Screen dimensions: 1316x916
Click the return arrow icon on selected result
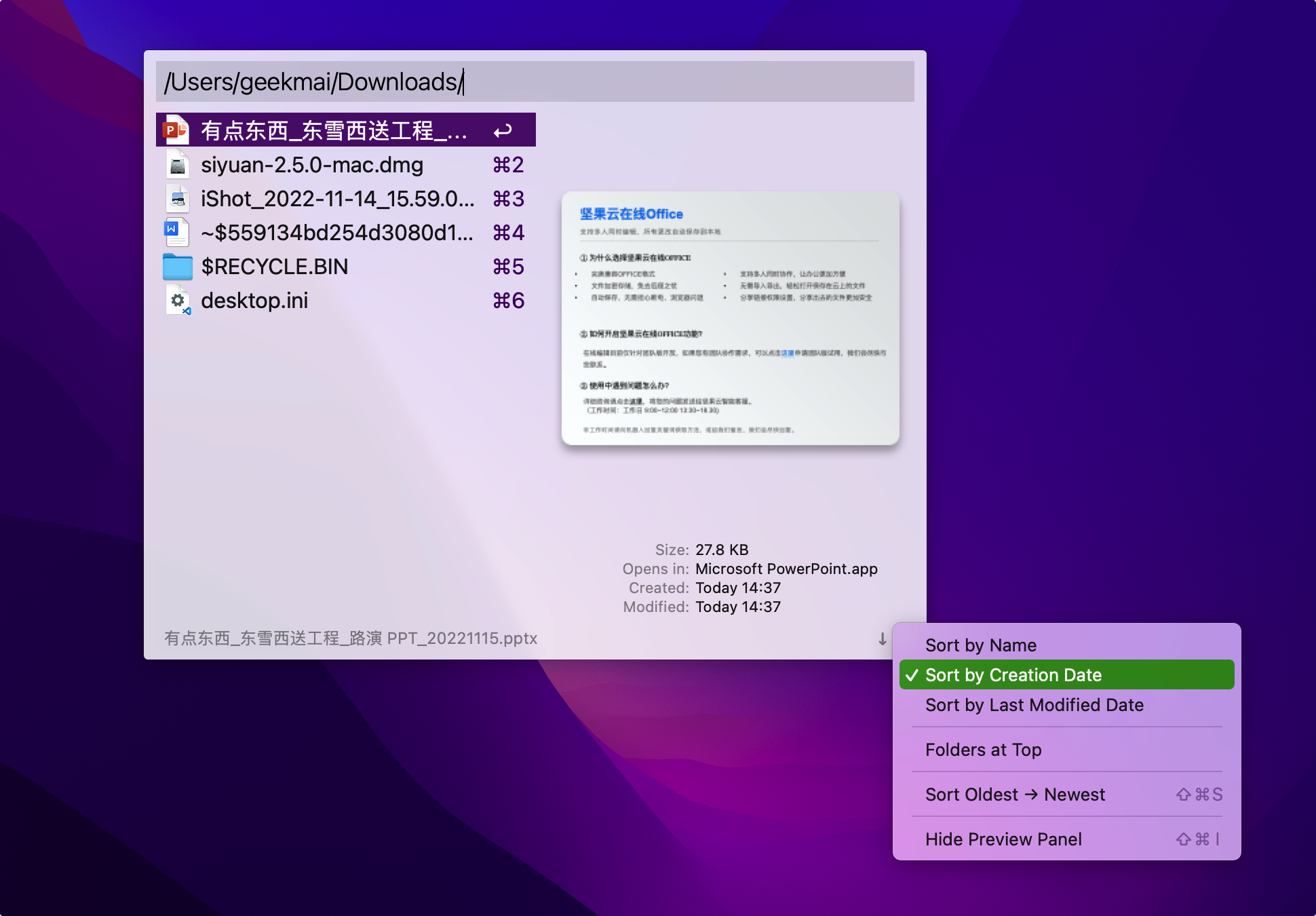[x=503, y=130]
